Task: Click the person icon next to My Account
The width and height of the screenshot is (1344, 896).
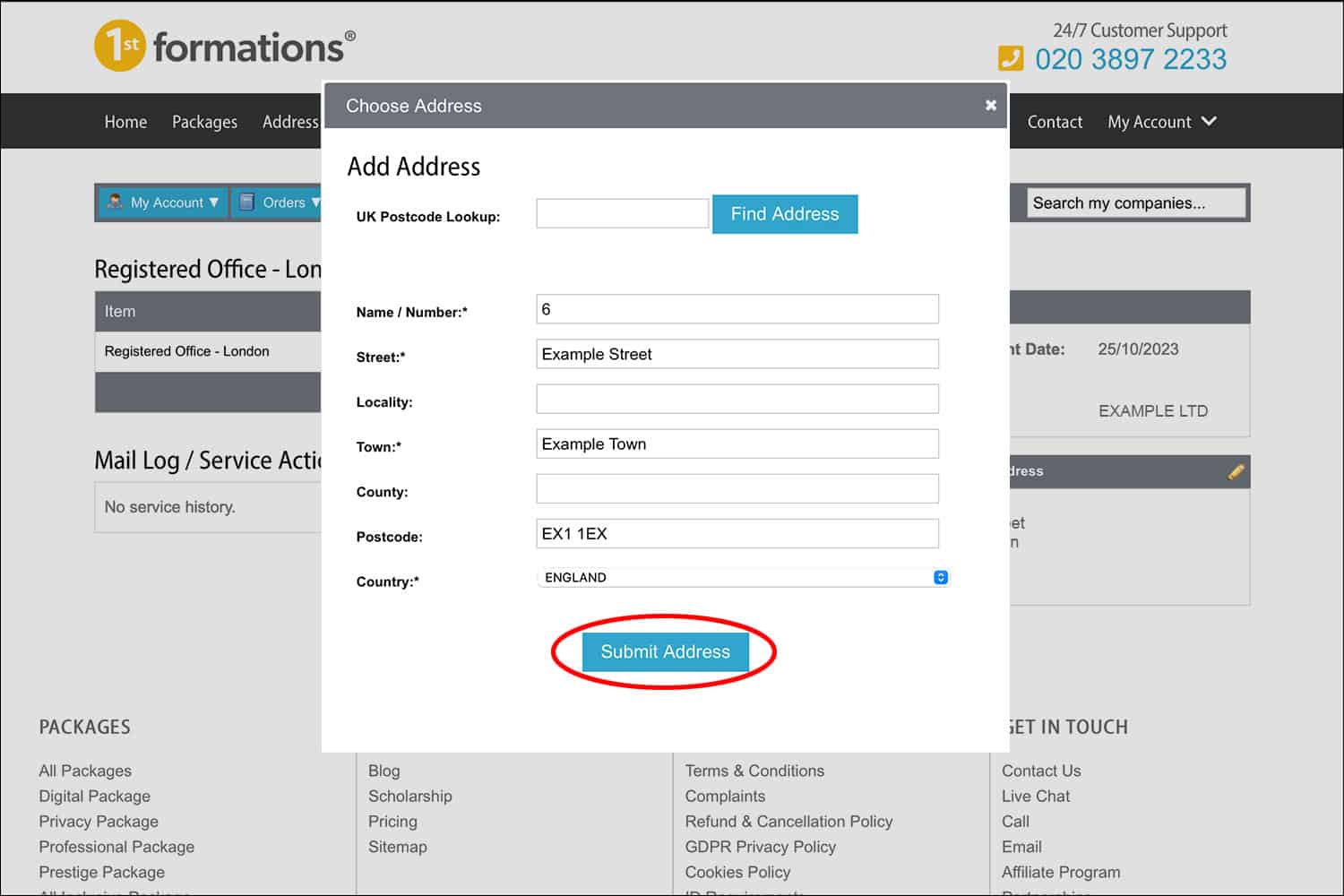Action: pos(115,202)
